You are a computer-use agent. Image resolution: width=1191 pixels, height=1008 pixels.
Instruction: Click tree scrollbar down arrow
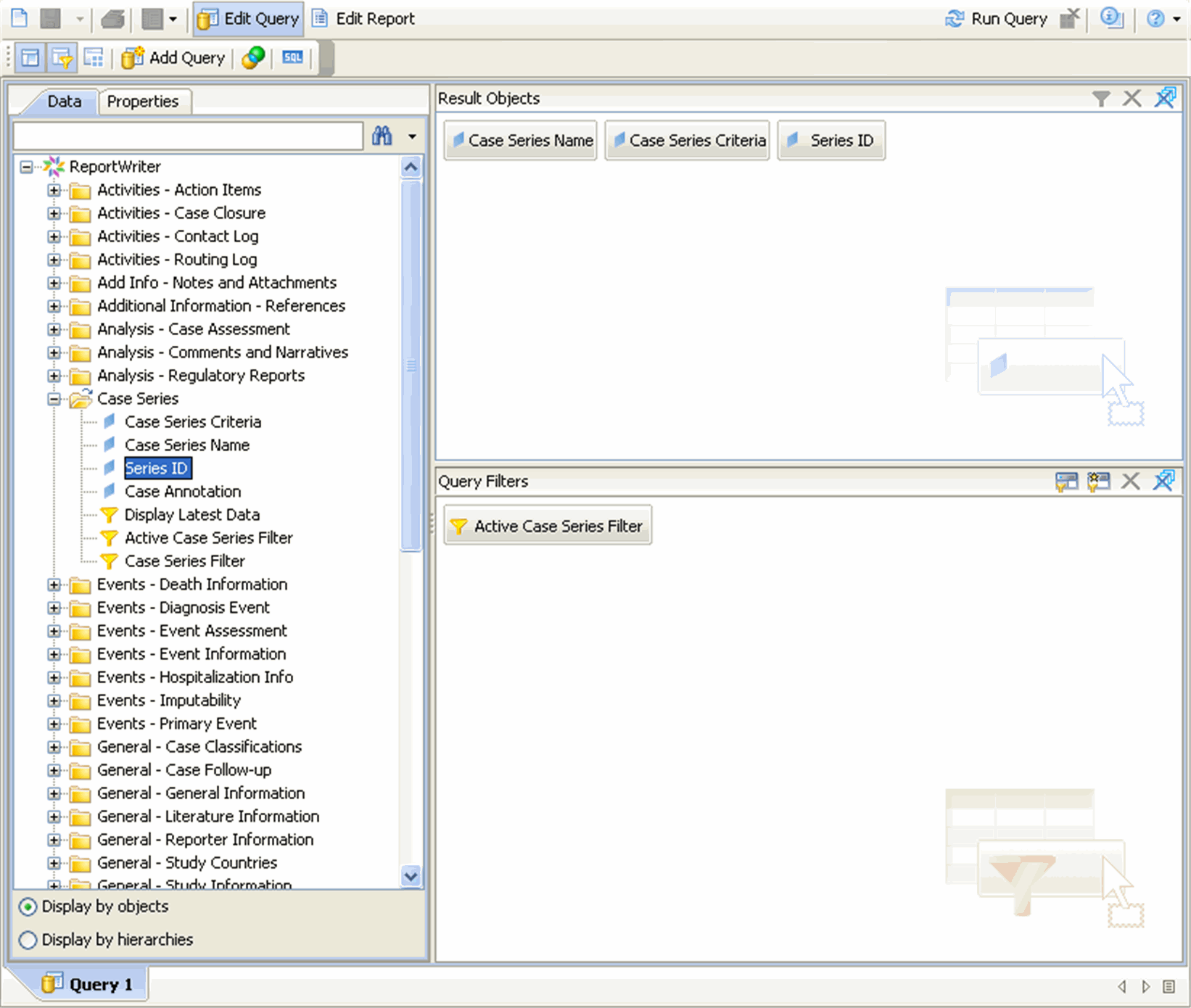tap(411, 876)
